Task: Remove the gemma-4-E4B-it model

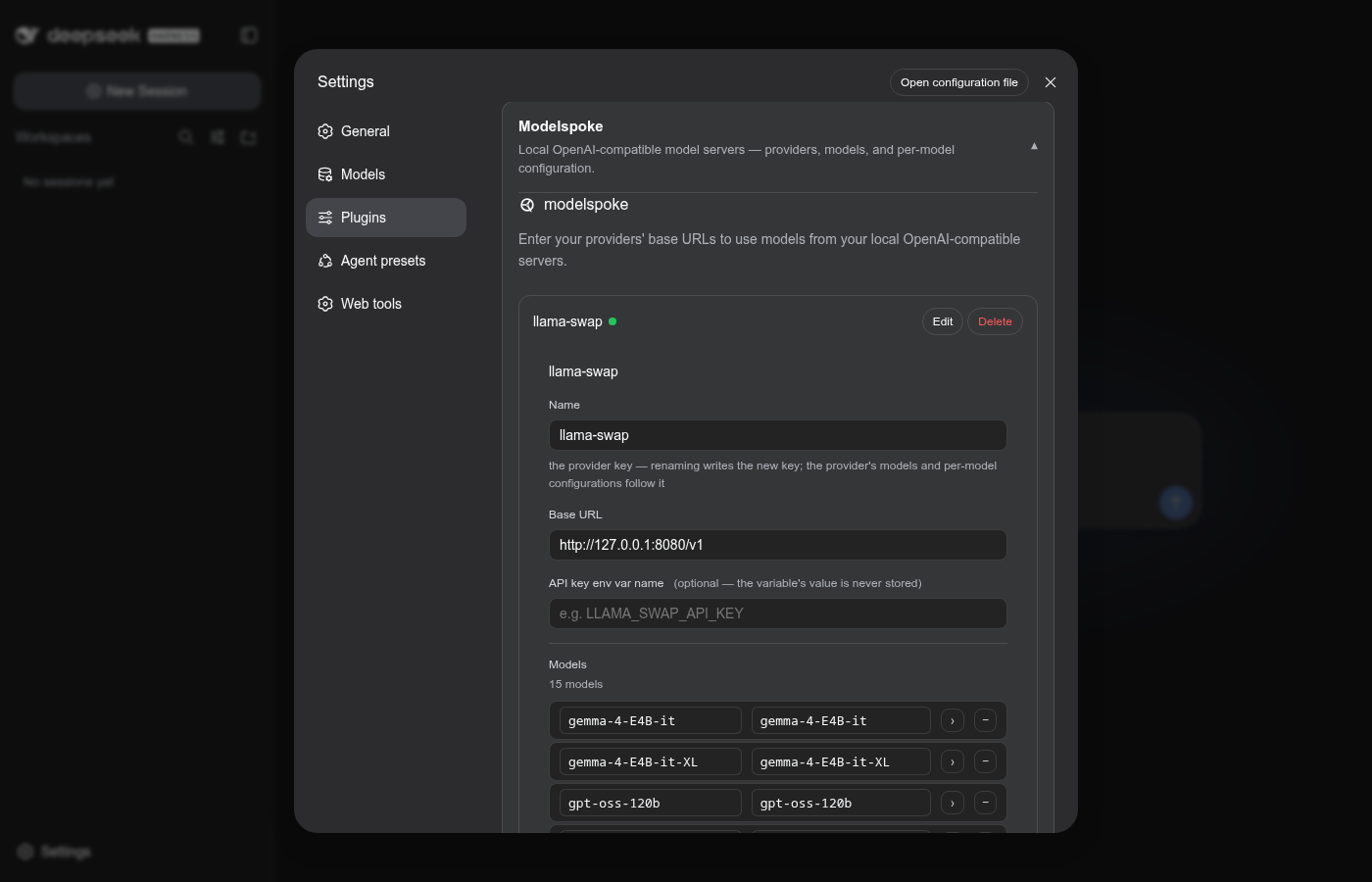Action: pyautogui.click(x=986, y=720)
